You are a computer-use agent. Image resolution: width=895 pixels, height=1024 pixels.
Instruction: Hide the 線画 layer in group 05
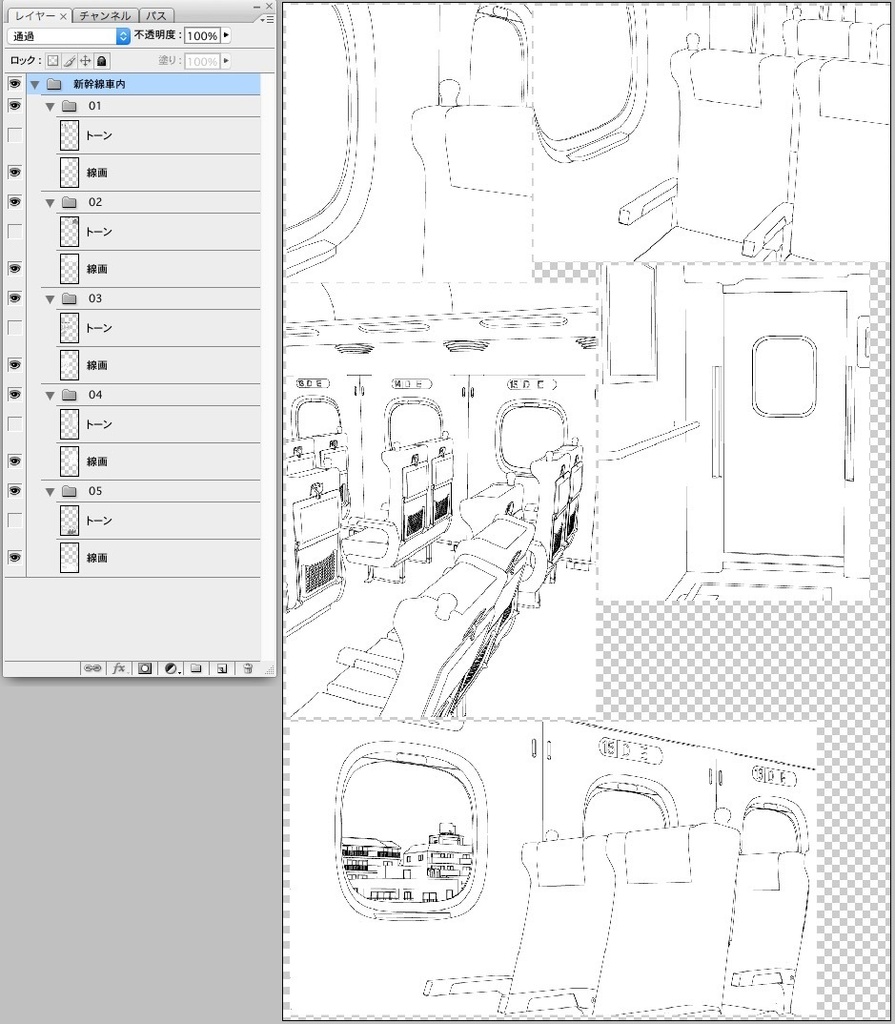(13, 558)
